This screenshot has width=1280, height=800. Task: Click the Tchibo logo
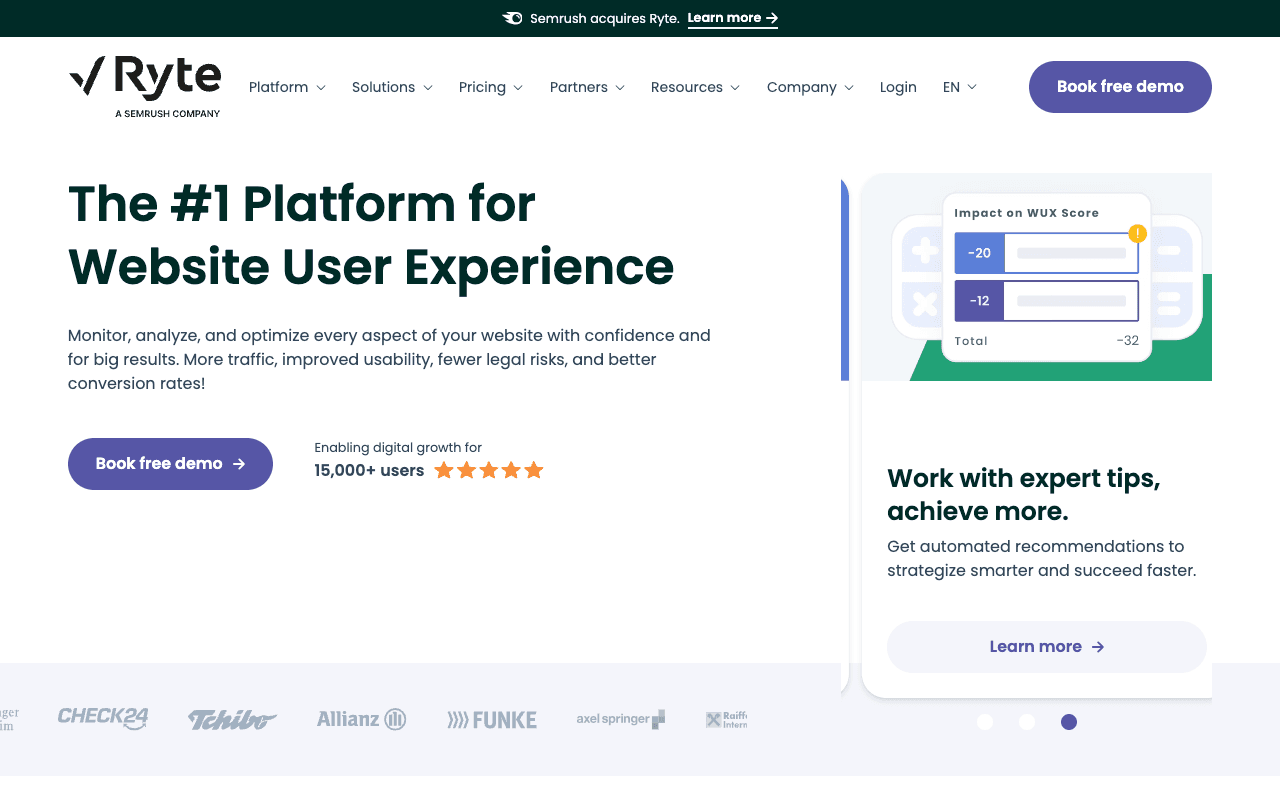[232, 719]
